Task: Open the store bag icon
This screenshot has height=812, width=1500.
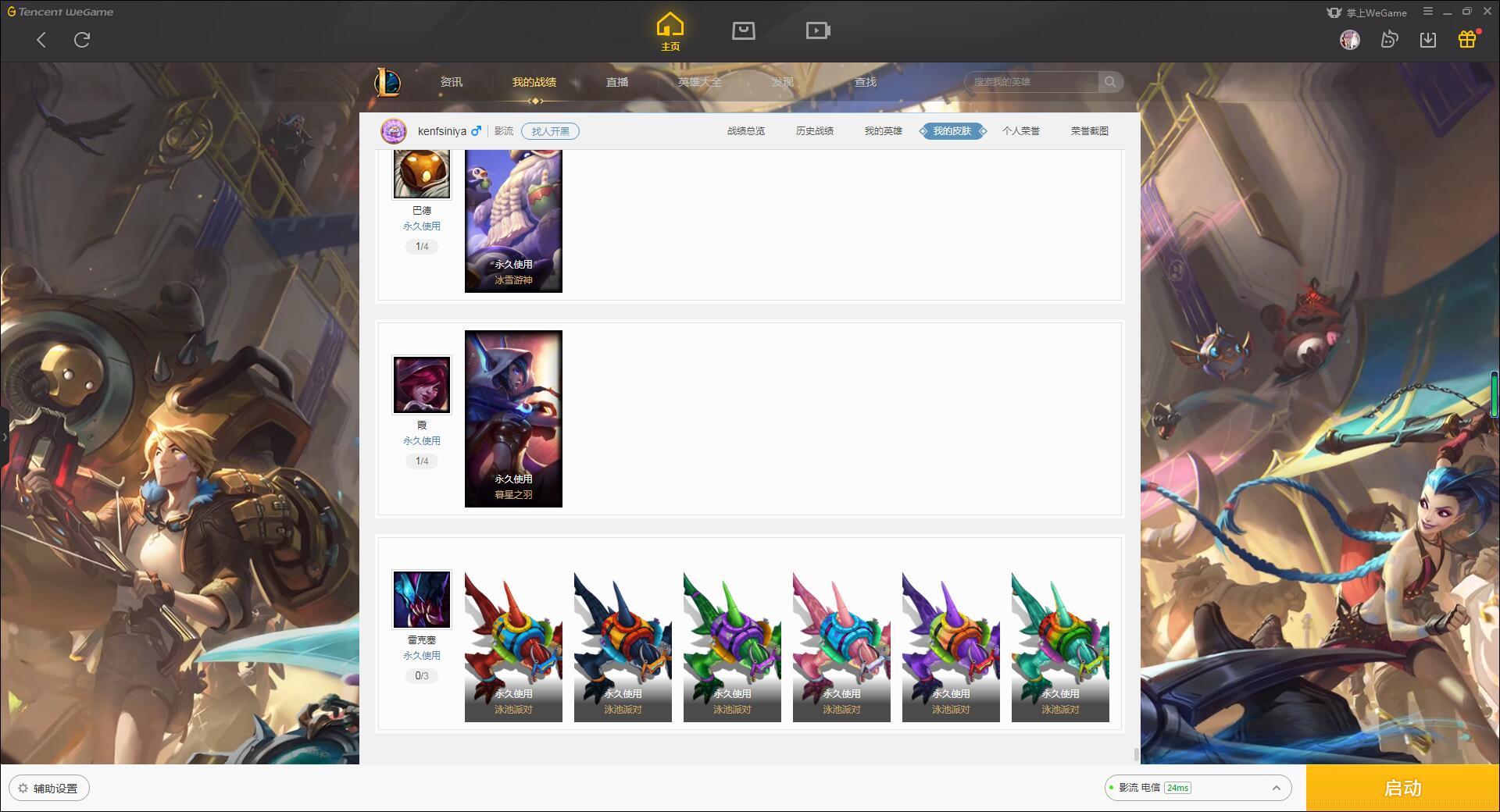Action: (743, 30)
